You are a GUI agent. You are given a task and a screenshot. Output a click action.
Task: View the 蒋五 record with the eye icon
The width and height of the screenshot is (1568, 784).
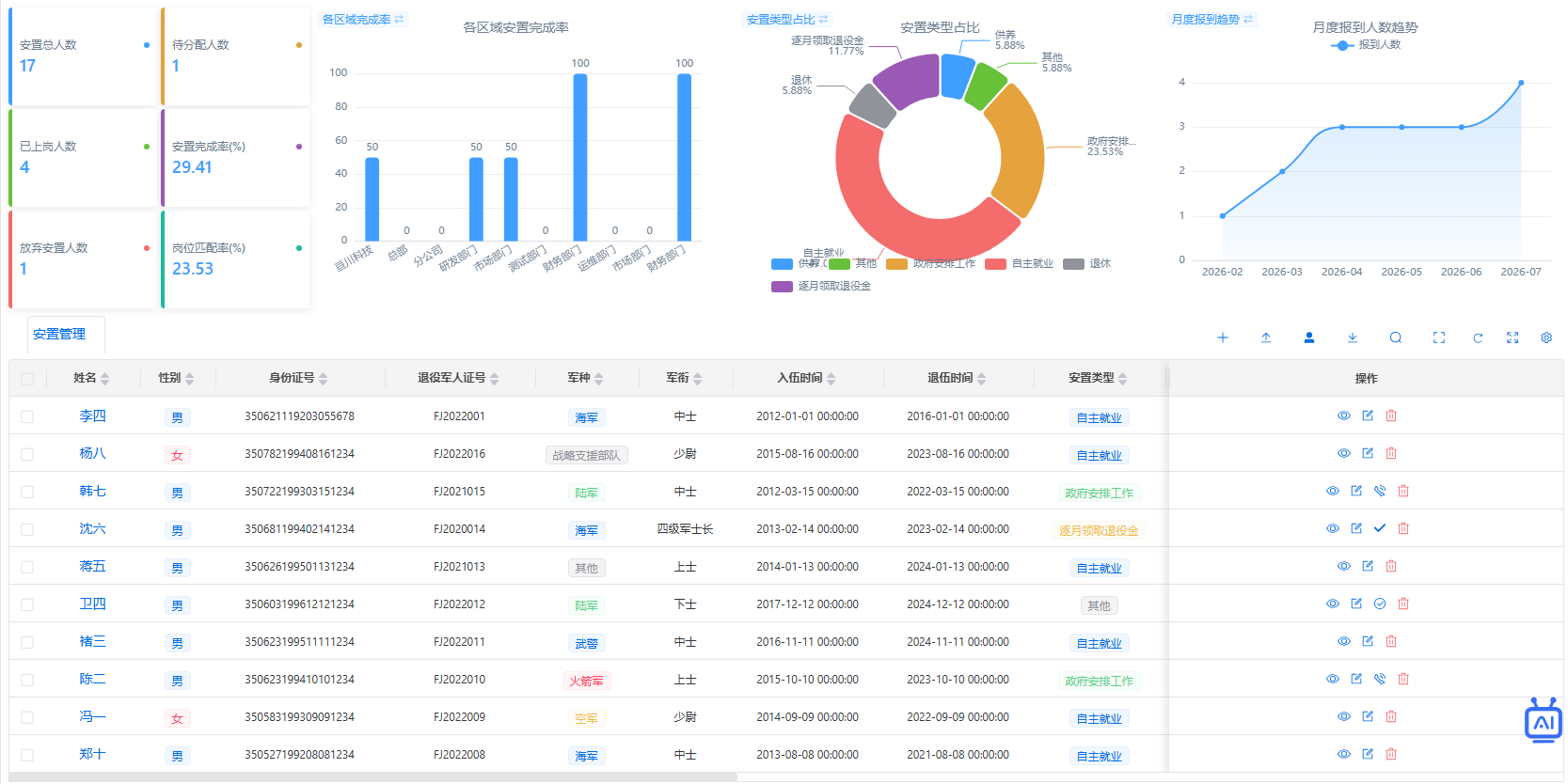(1344, 566)
